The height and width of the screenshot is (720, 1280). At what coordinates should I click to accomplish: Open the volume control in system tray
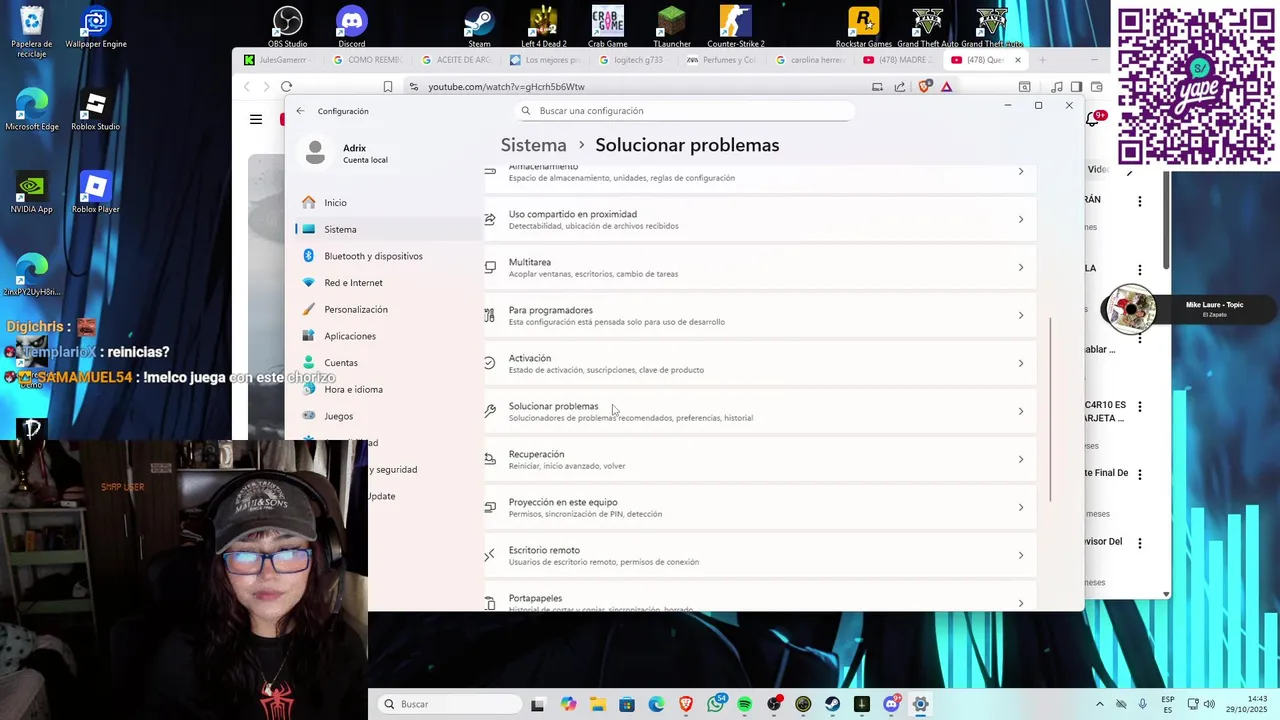coord(1208,704)
